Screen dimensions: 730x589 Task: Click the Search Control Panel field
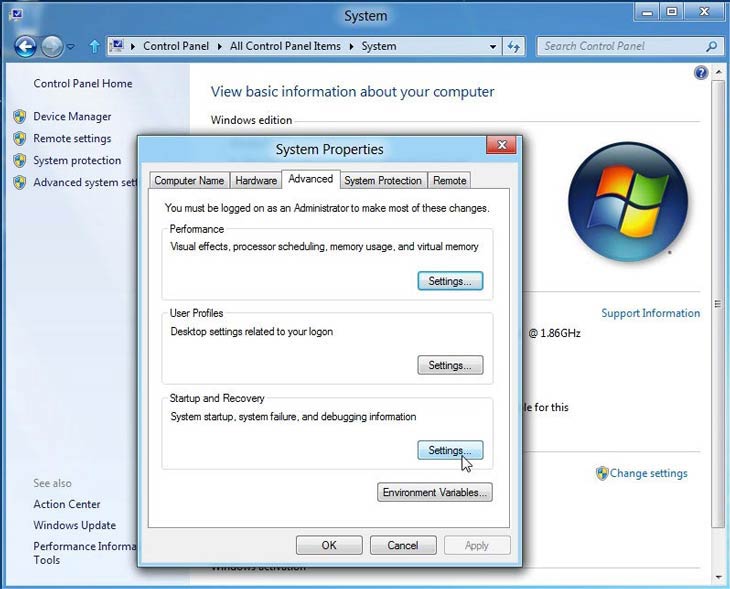(630, 46)
